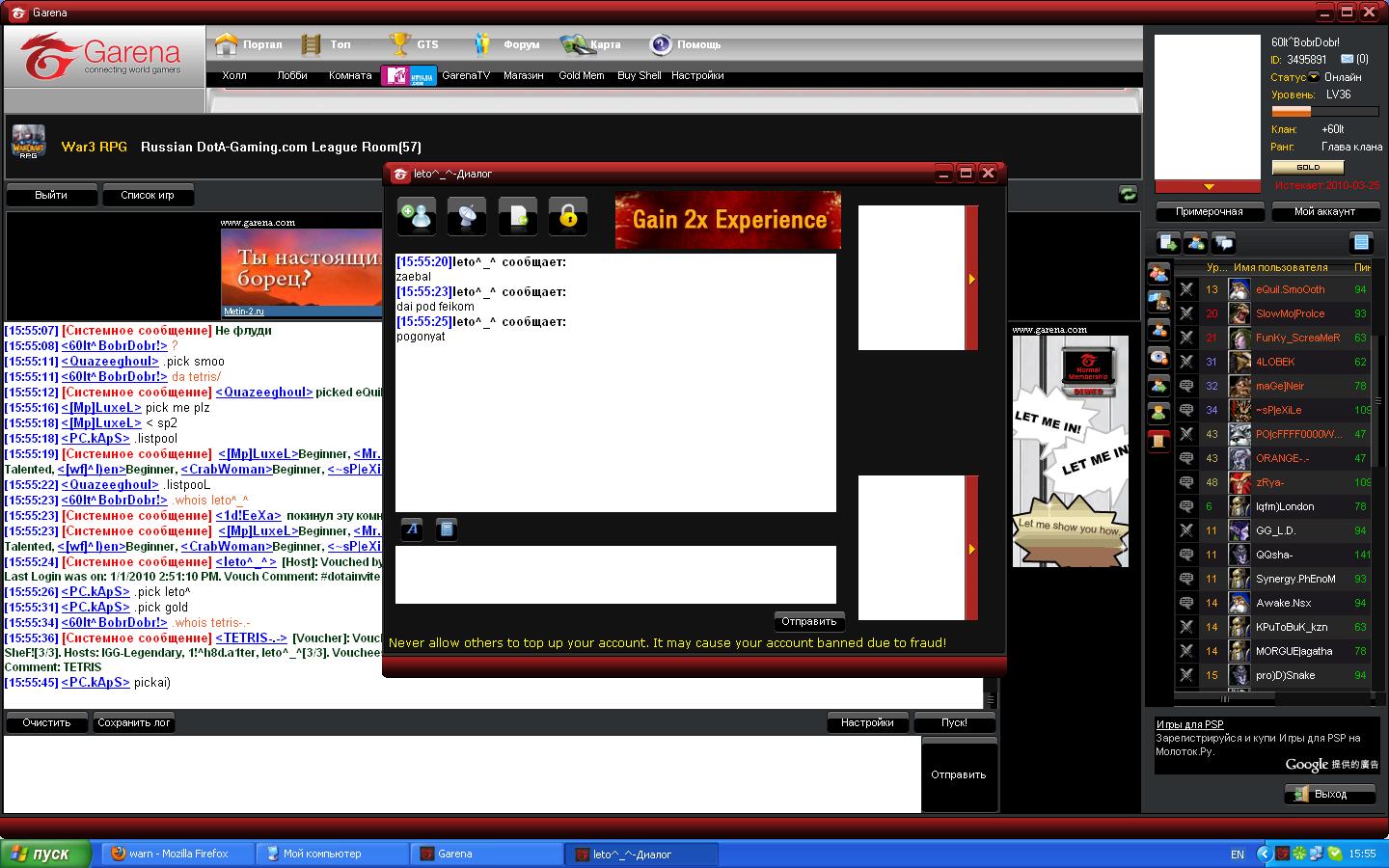Click the EN language indicator in tray
The image size is (1389, 868).
[x=1238, y=854]
